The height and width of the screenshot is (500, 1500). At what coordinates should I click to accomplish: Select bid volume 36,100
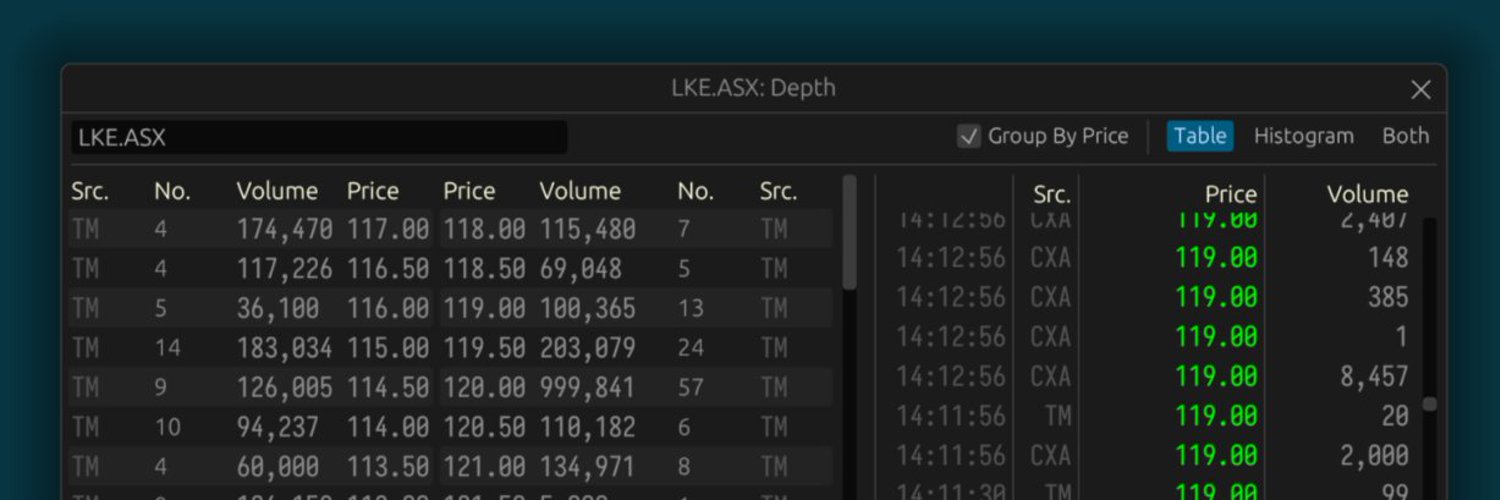[x=277, y=308]
